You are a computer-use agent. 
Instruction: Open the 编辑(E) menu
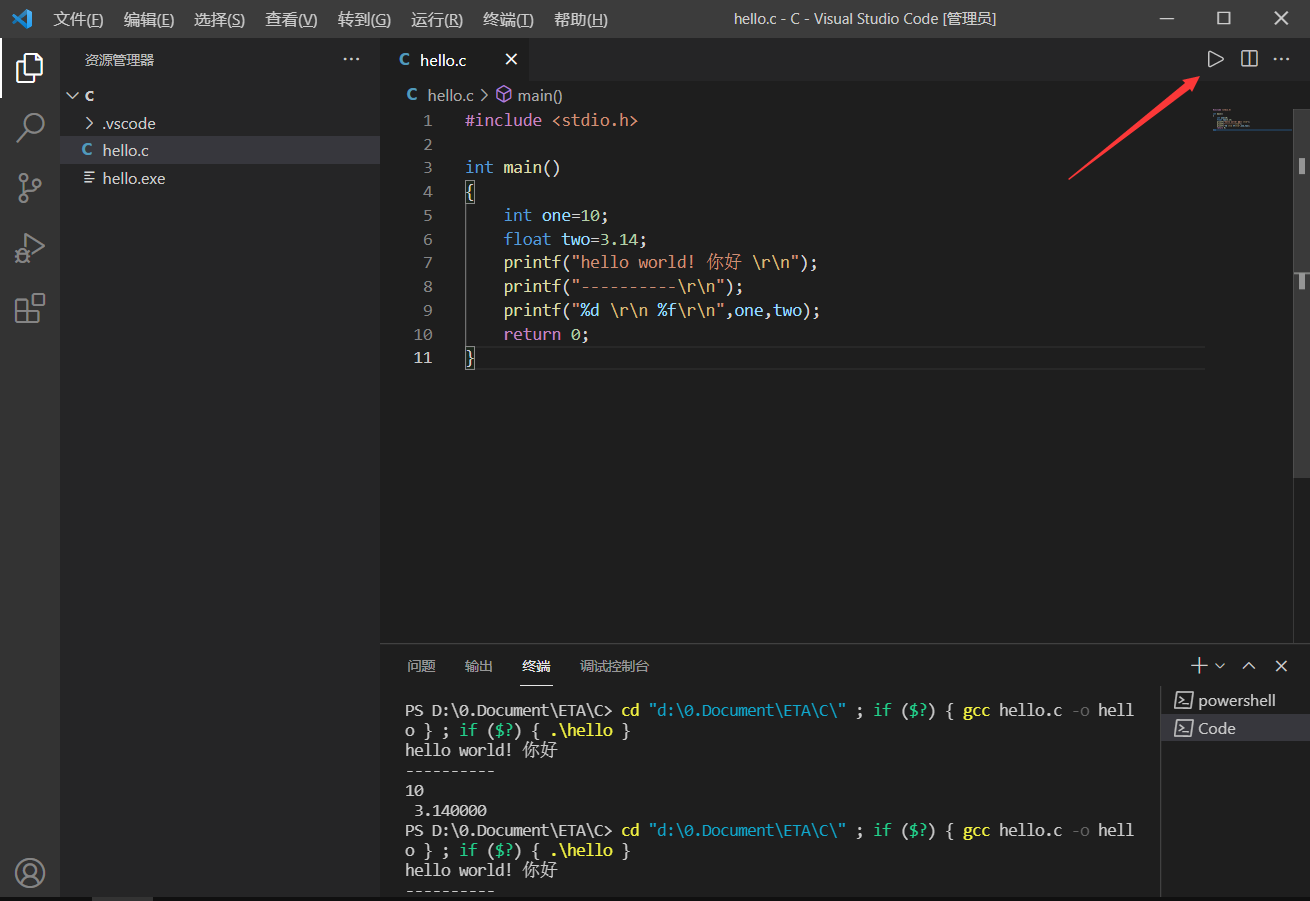click(x=148, y=20)
